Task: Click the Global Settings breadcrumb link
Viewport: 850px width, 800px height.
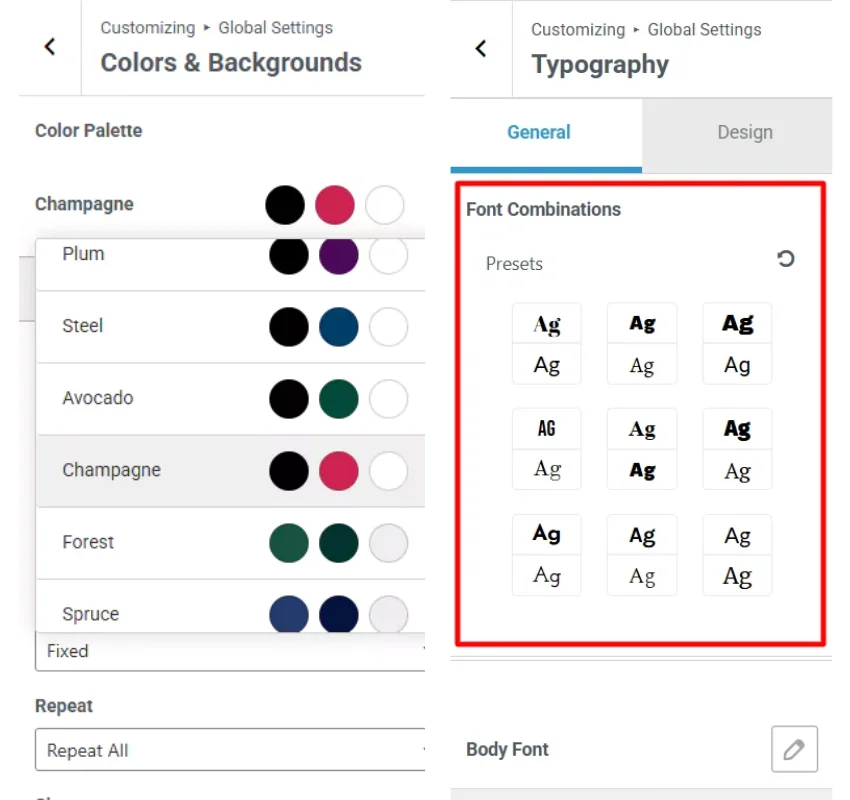Action: [x=275, y=27]
